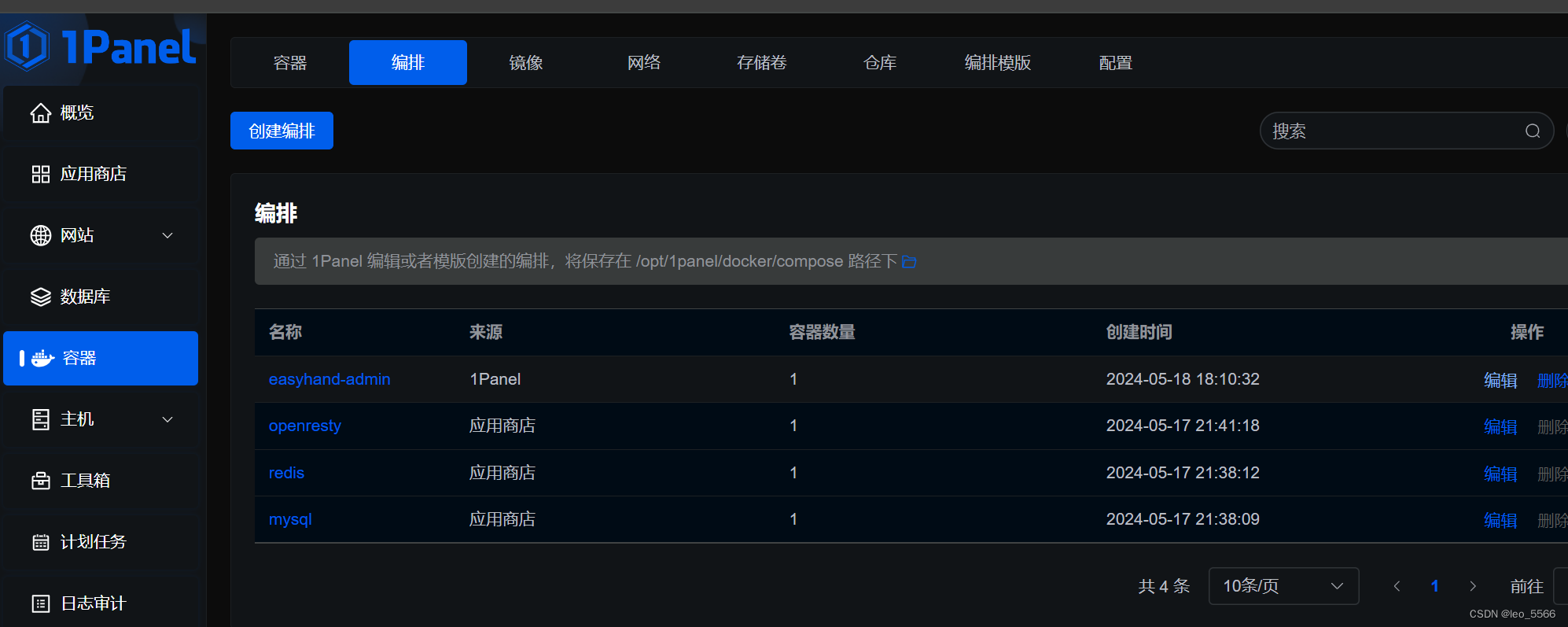This screenshot has width=1568, height=627.
Task: Click 删除 in the mysql row
Action: click(x=1552, y=520)
